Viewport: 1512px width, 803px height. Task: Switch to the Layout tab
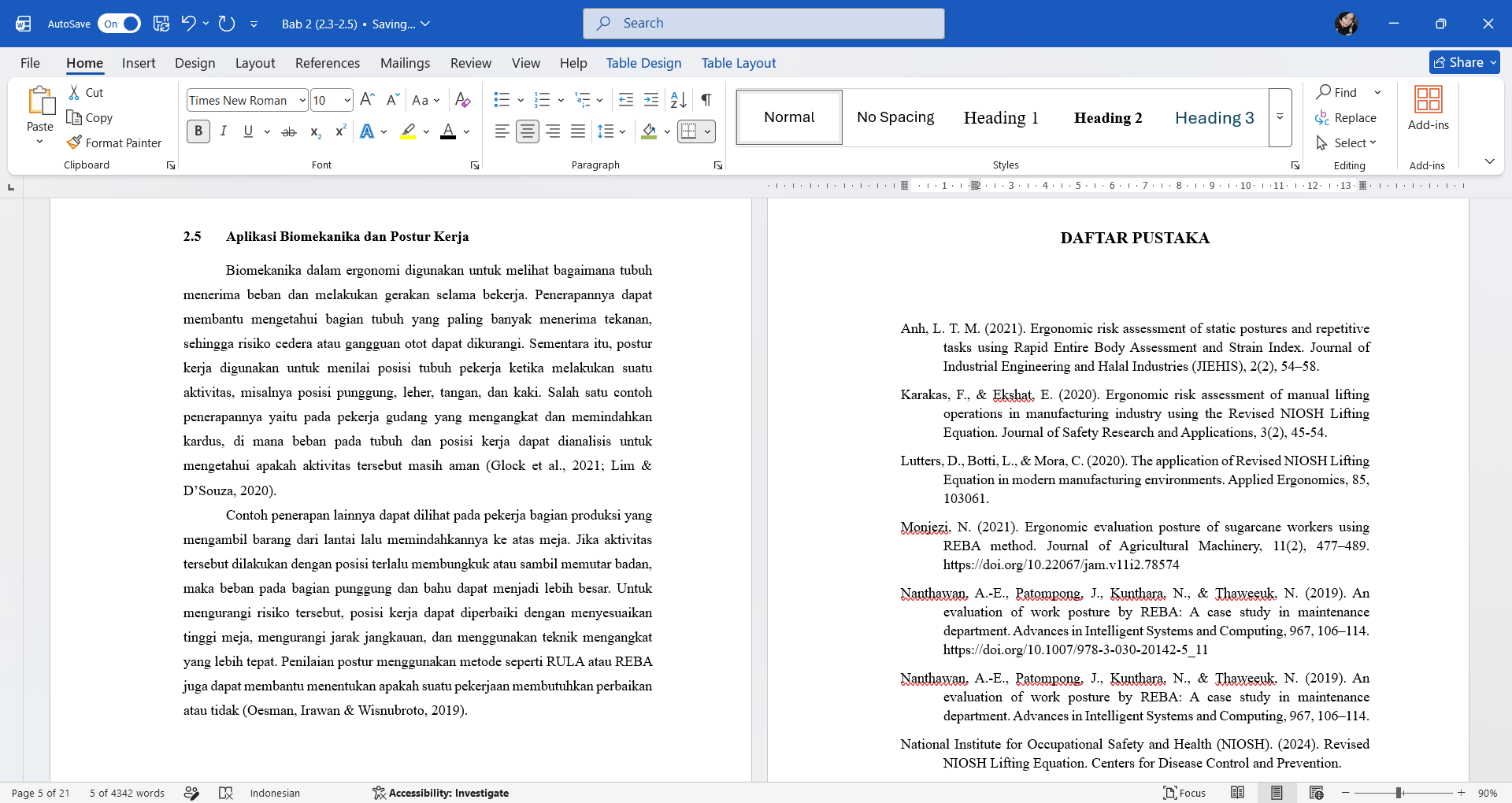coord(255,63)
